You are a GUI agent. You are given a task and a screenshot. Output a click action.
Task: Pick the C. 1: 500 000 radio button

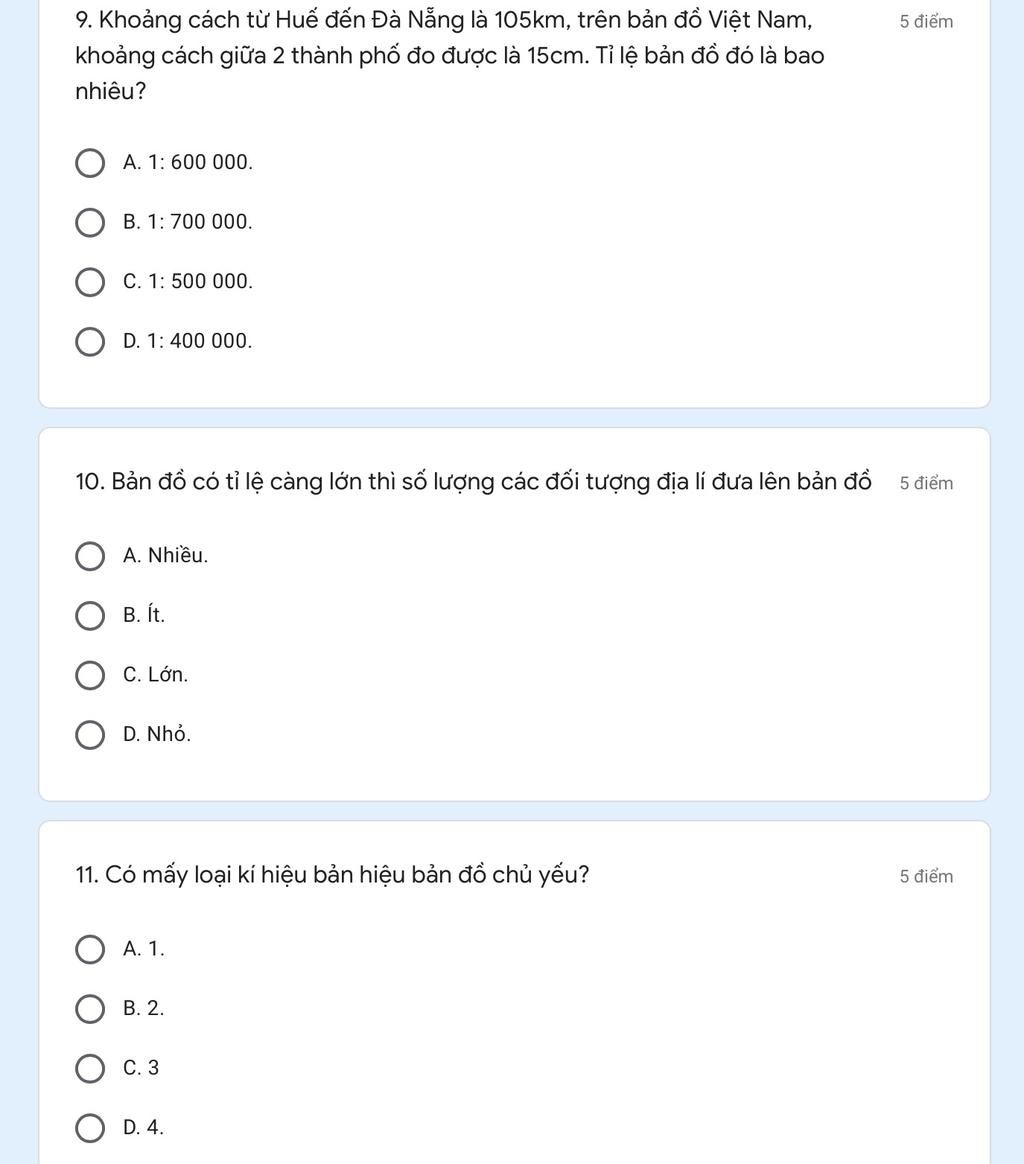[90, 283]
